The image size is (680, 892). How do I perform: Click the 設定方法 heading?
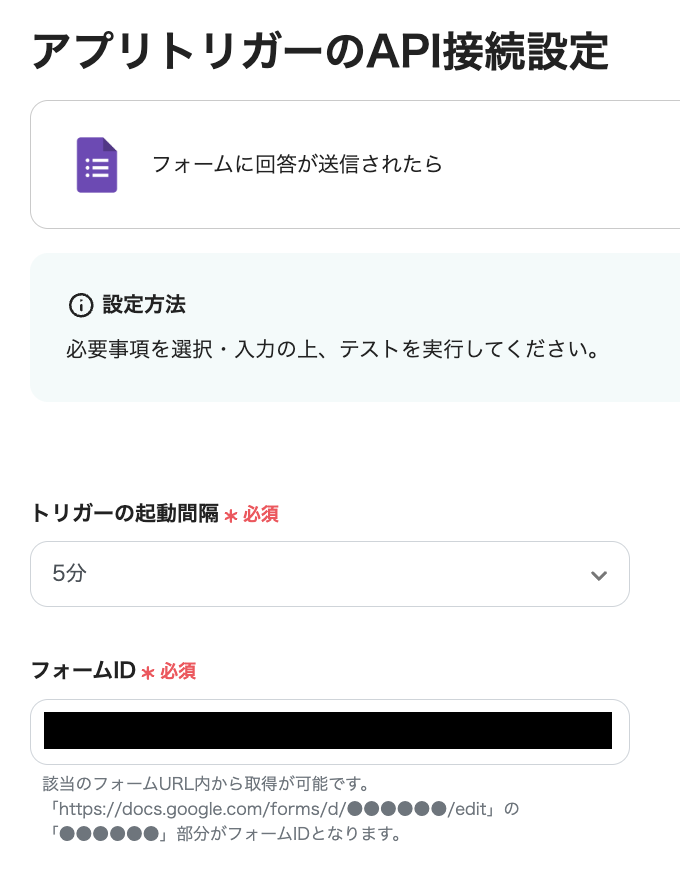[143, 304]
